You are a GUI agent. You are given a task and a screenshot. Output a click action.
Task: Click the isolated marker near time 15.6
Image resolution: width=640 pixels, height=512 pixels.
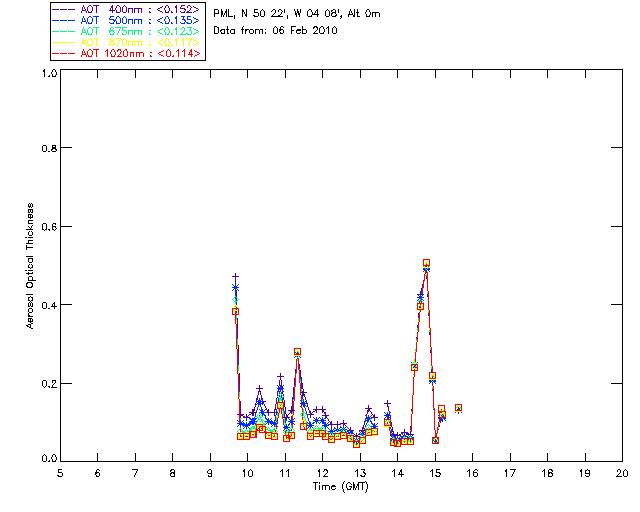pyautogui.click(x=458, y=408)
